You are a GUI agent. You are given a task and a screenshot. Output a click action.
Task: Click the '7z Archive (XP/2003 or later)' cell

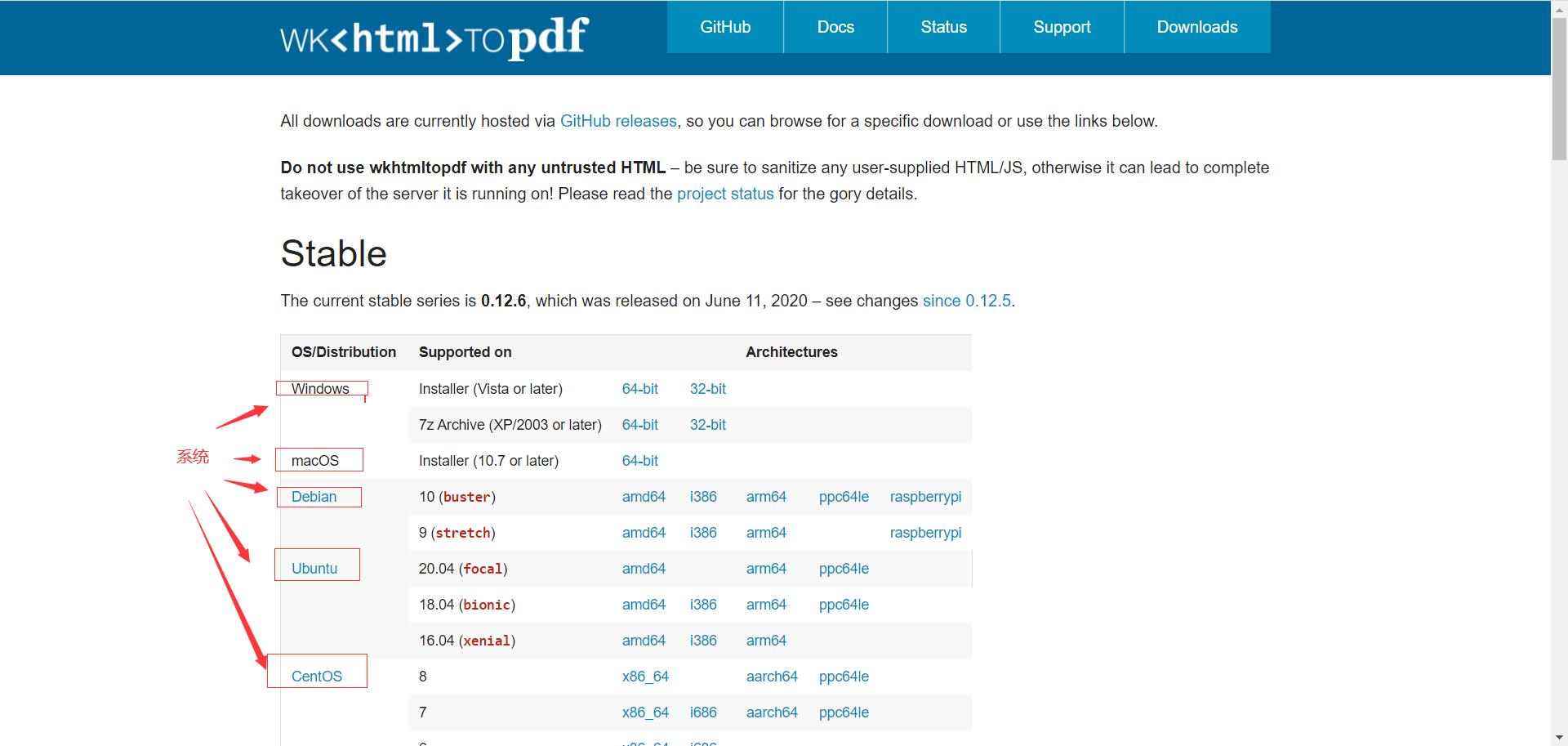pyautogui.click(x=510, y=425)
